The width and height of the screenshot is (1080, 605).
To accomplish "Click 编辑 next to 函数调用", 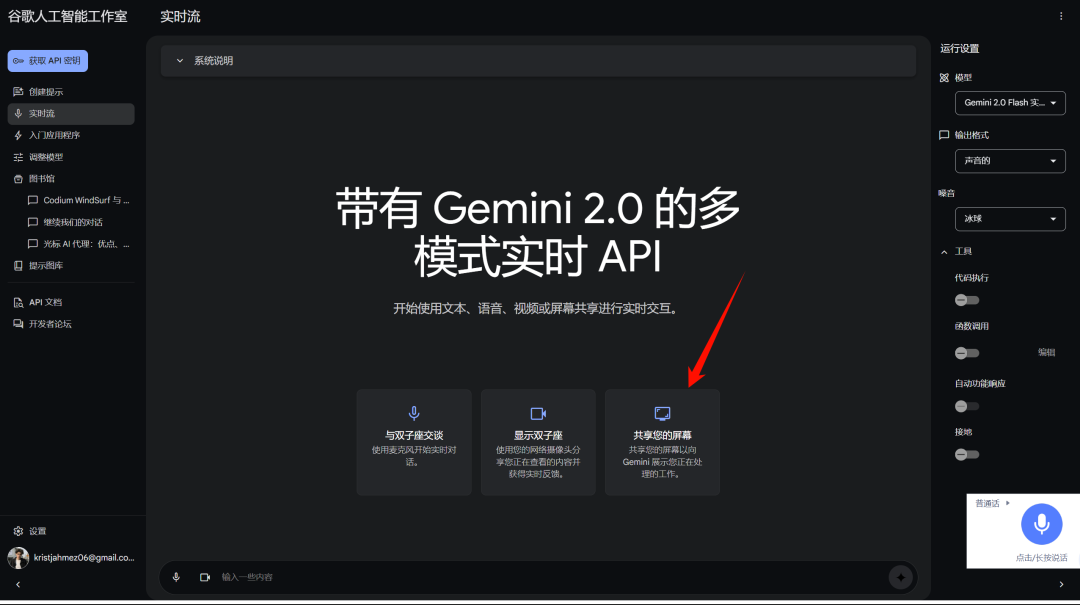I will (1046, 352).
